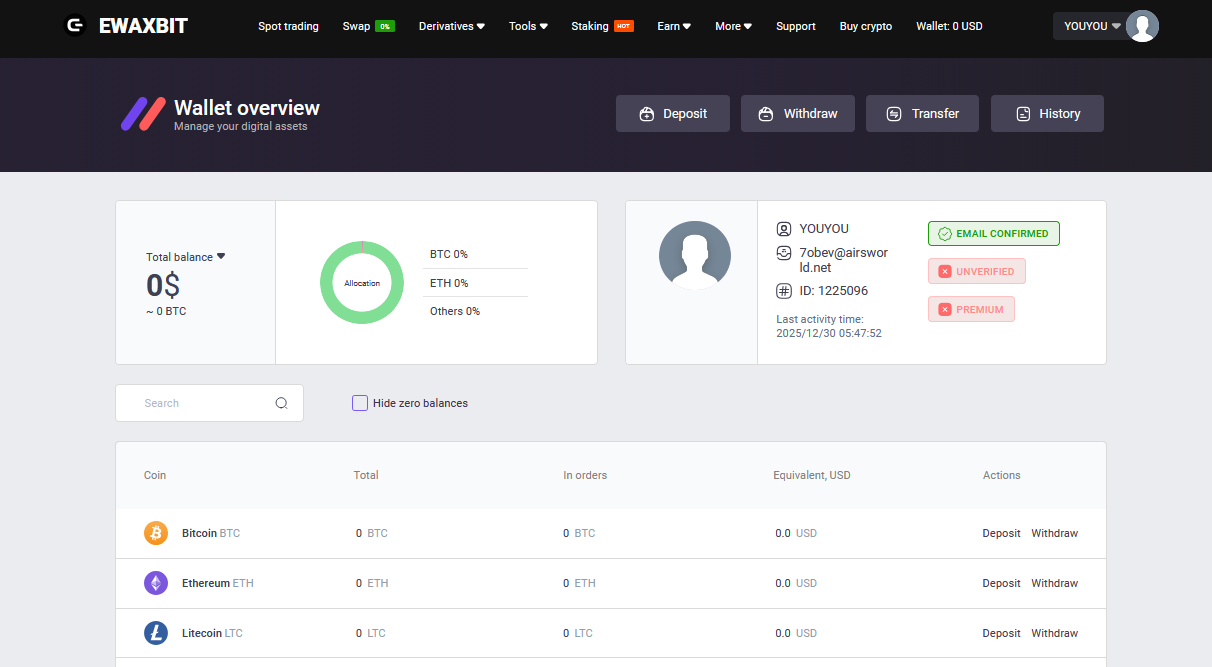The width and height of the screenshot is (1212, 667).
Task: Go to Spot trading
Action: [288, 26]
